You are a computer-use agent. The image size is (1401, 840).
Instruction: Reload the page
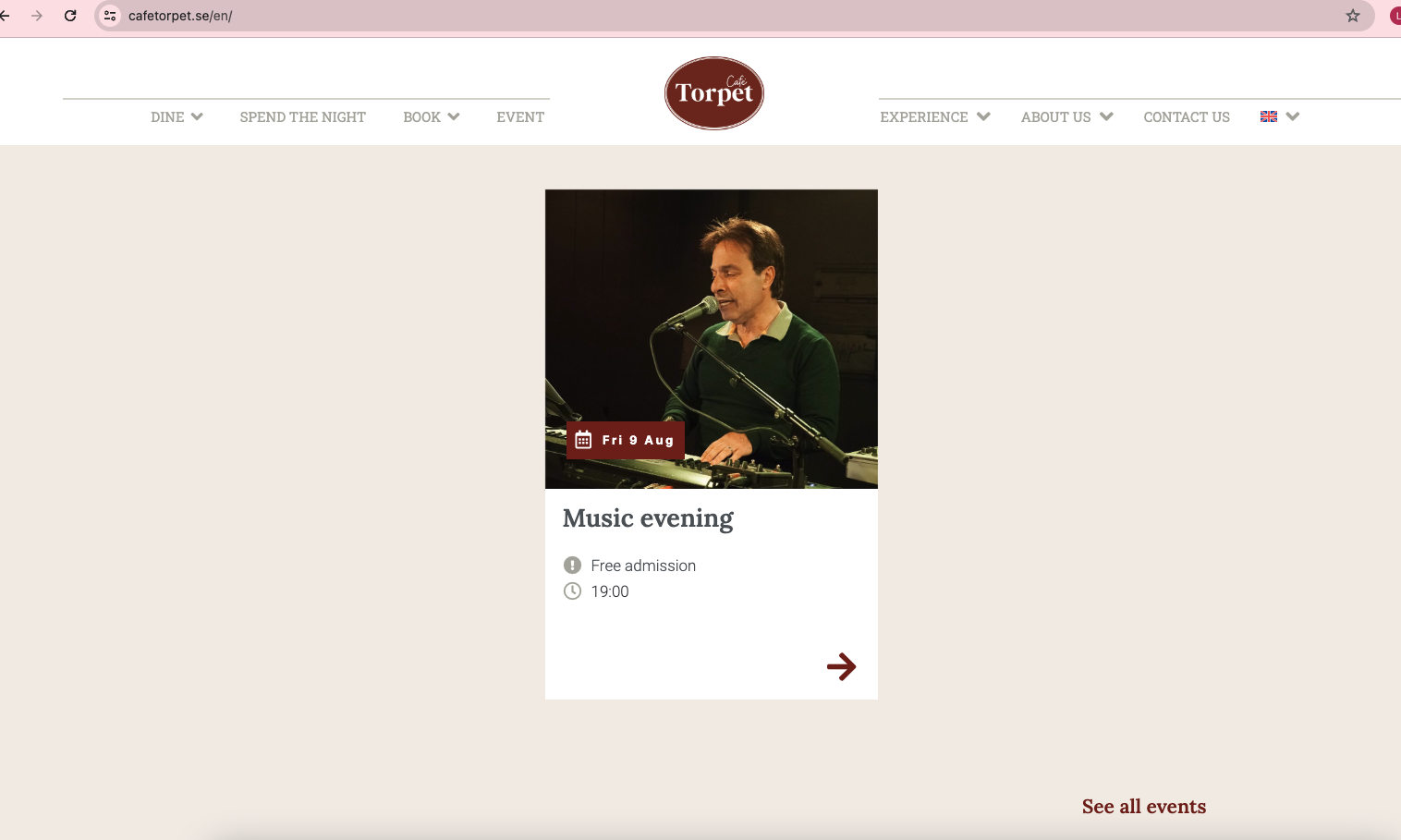(70, 16)
